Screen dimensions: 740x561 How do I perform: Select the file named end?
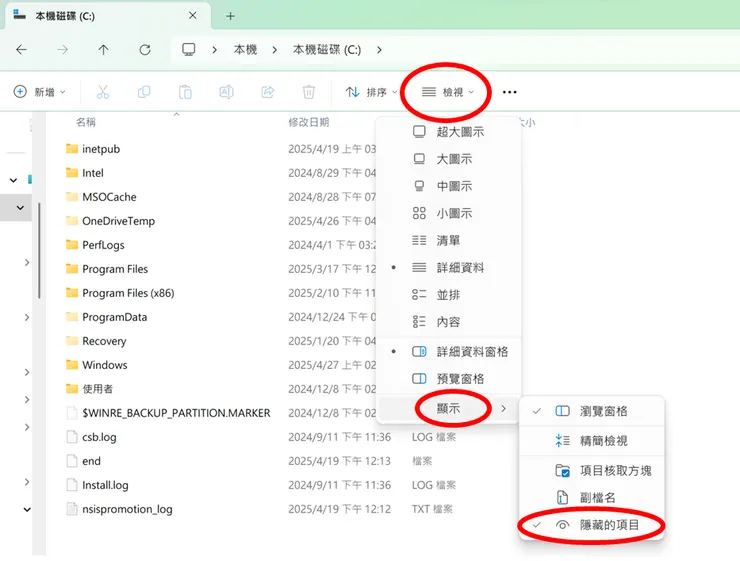pyautogui.click(x=91, y=461)
